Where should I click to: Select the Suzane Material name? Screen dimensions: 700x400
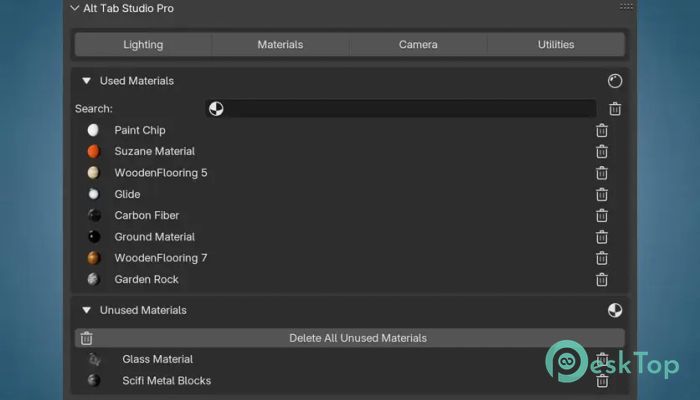coord(154,151)
